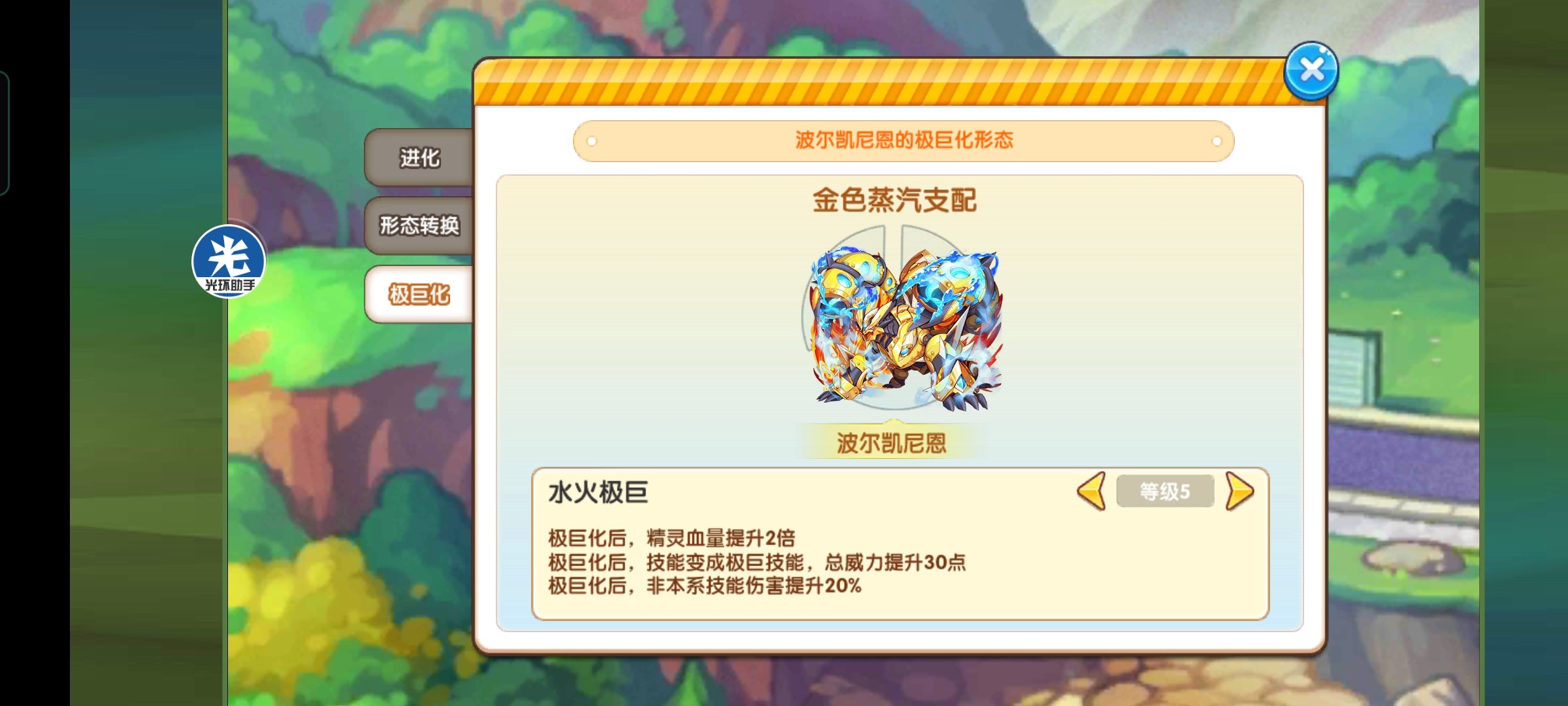Image resolution: width=1568 pixels, height=706 pixels.
Task: Switch to the 形态转换 tab
Action: pos(419,226)
